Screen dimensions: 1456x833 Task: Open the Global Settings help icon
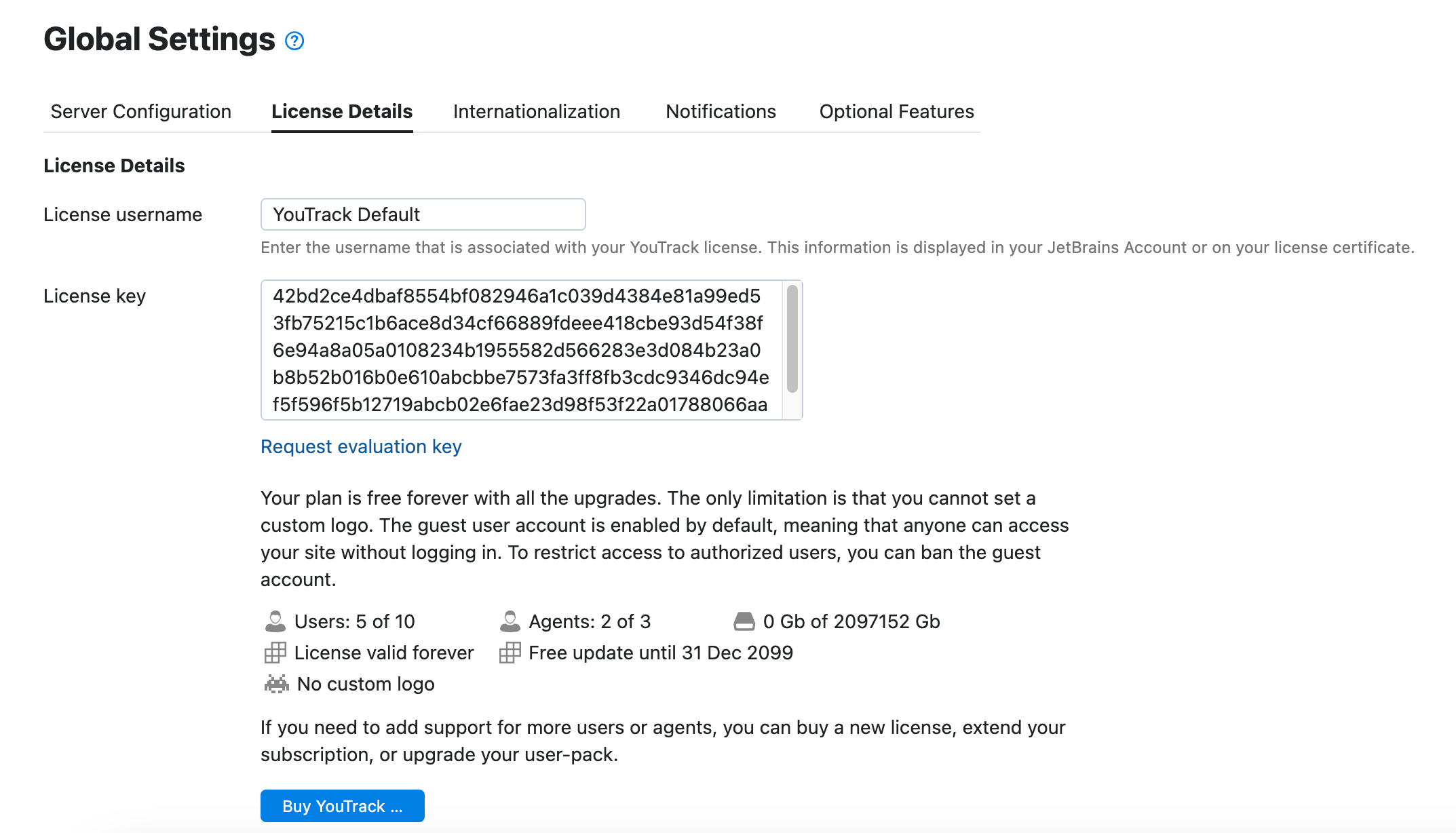[293, 42]
